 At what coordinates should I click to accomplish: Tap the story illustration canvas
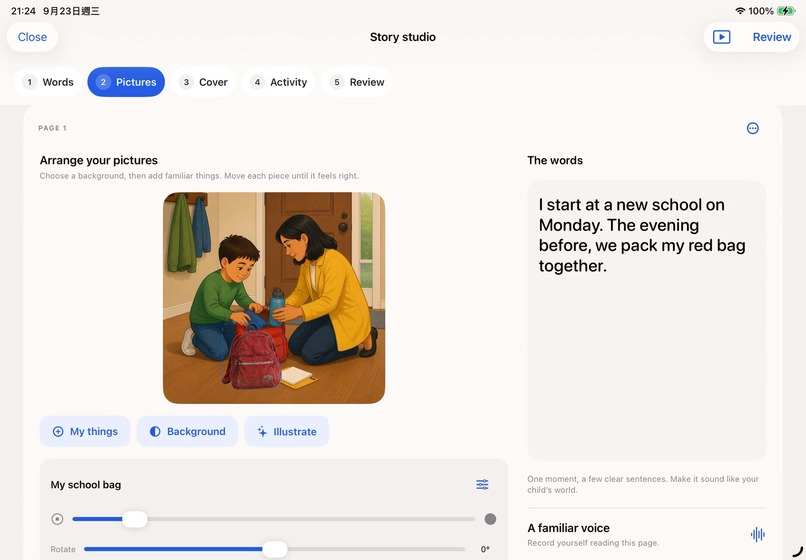274,298
